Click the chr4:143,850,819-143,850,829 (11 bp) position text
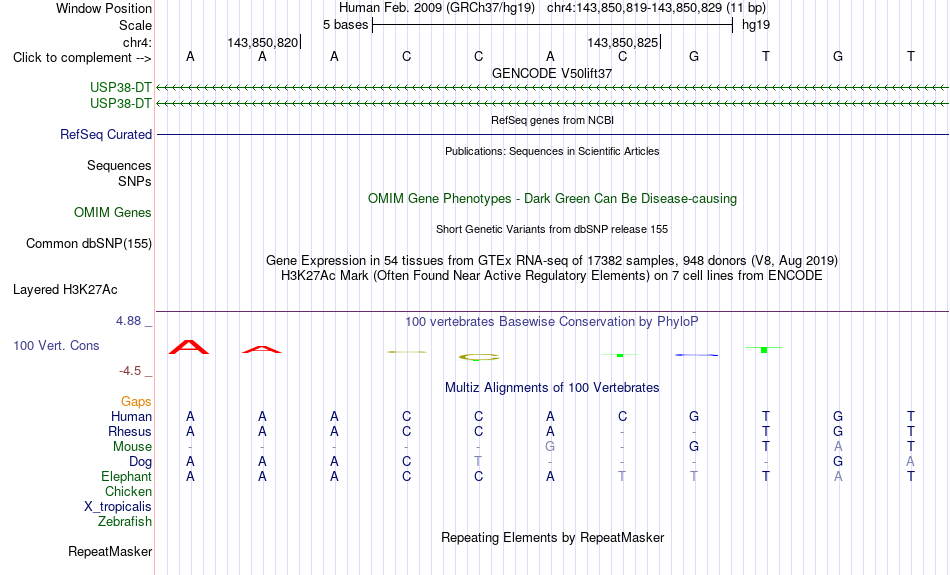This screenshot has width=950, height=575. (656, 8)
